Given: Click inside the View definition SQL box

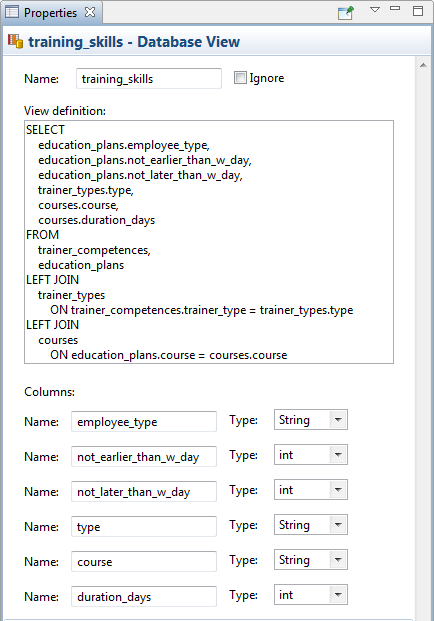Looking at the screenshot, I should (209, 242).
